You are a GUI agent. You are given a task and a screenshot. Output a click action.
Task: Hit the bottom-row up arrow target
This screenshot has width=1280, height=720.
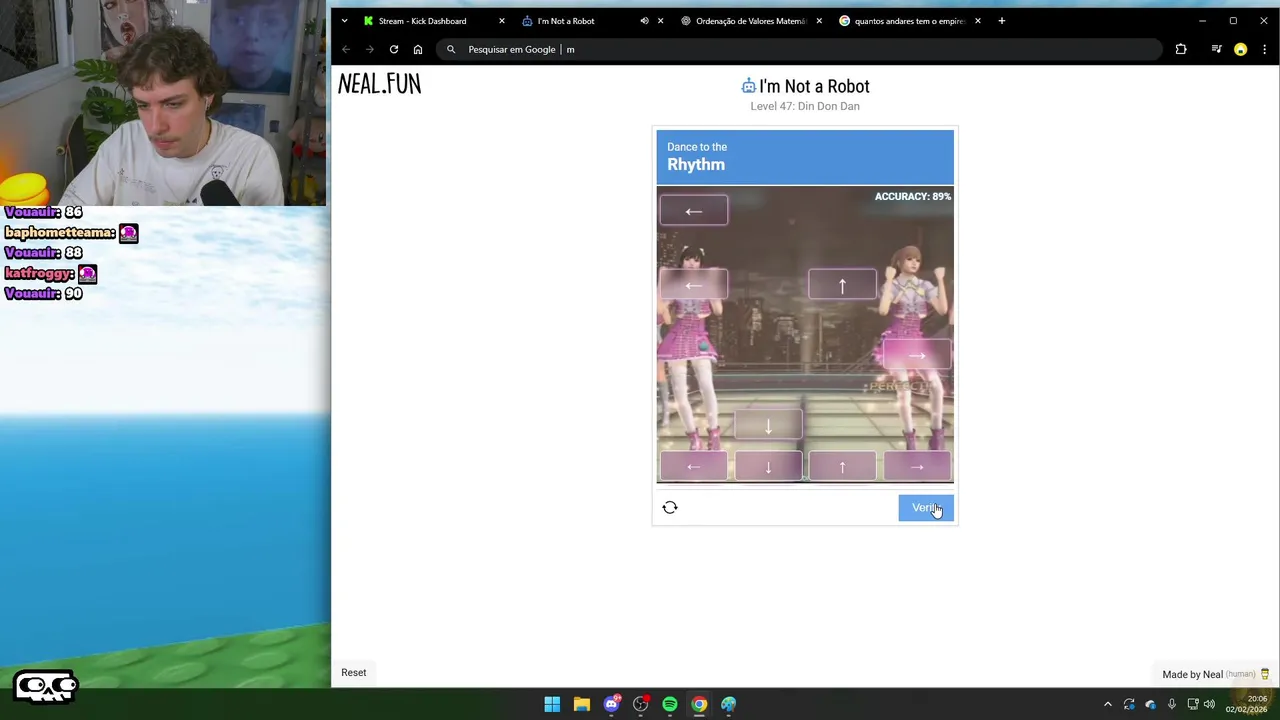[842, 467]
